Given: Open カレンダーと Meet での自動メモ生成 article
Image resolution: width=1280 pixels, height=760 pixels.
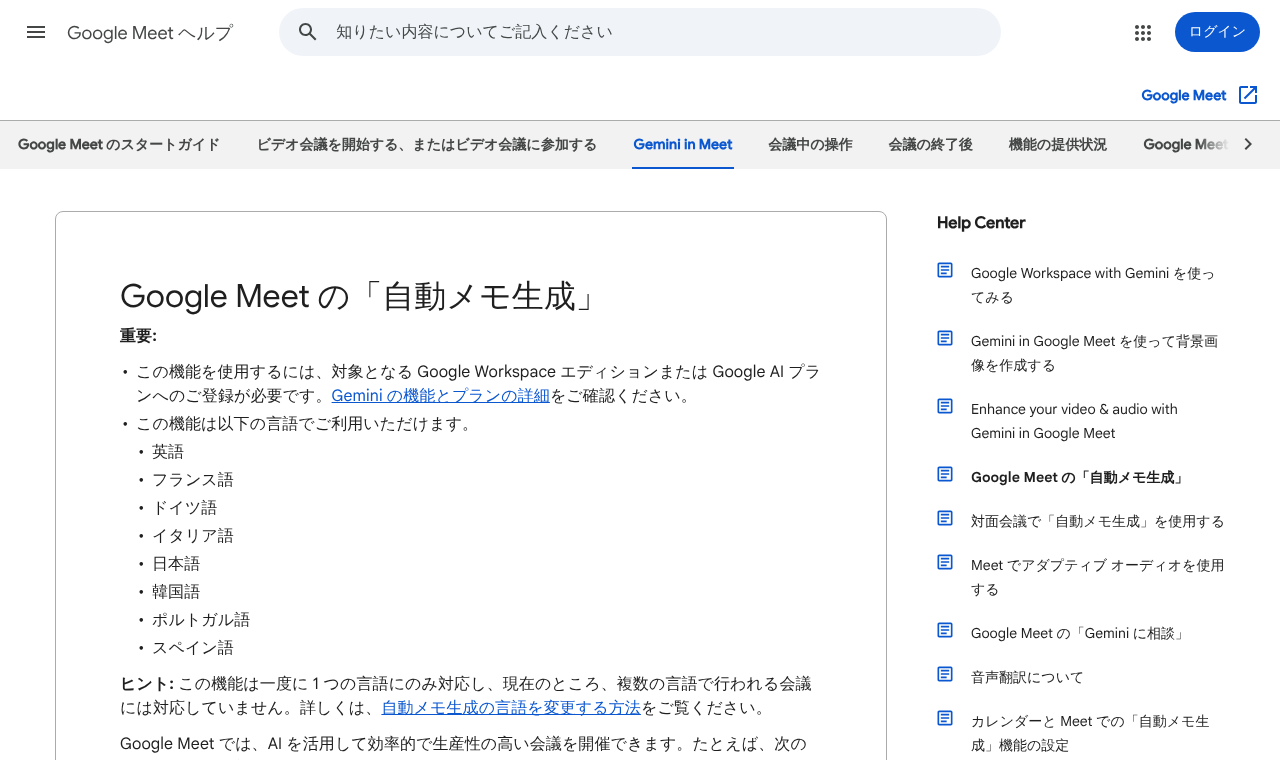Looking at the screenshot, I should coord(1090,733).
